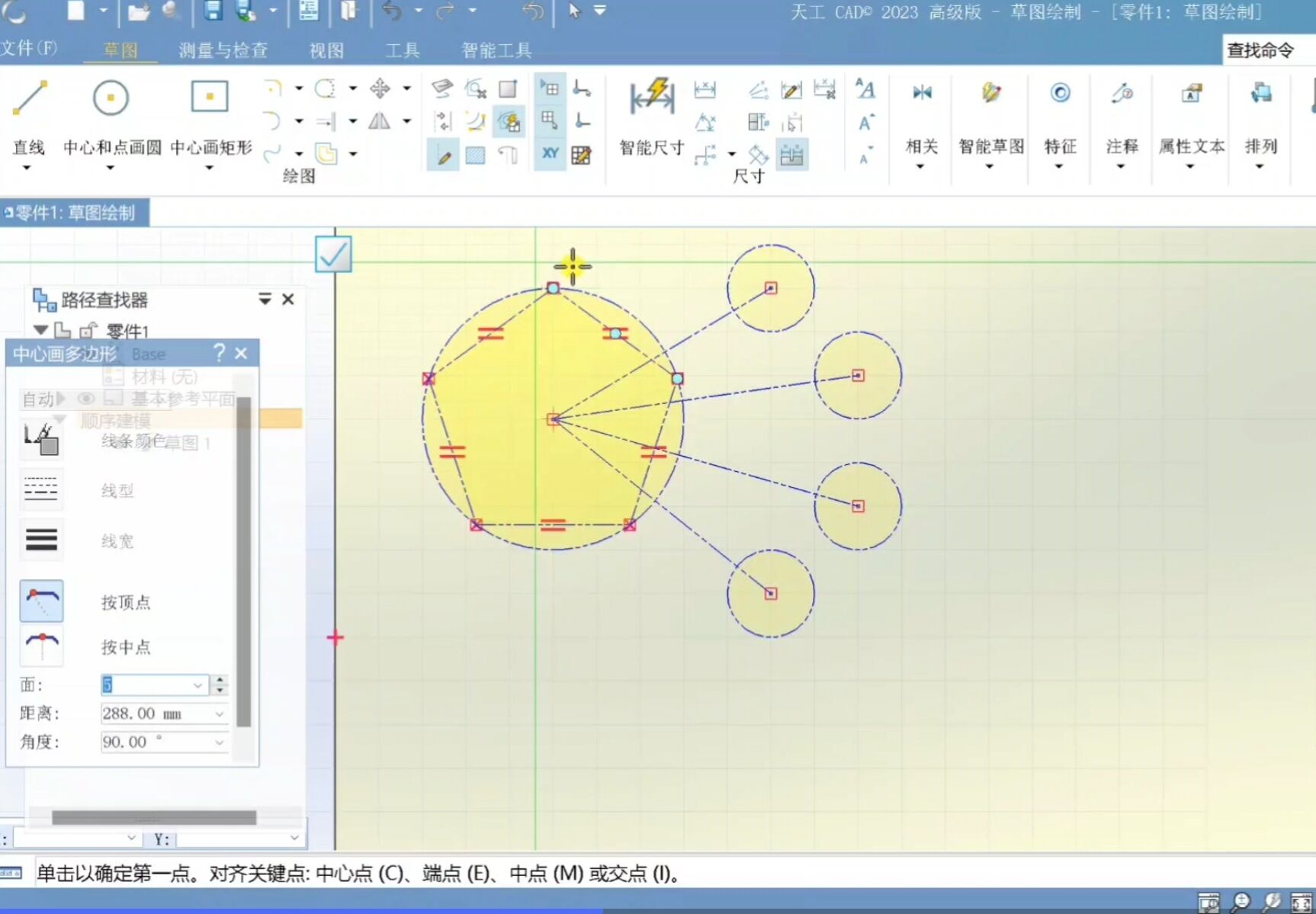The height and width of the screenshot is (914, 1316).
Task: Open the angle (角度) value dropdown
Action: (219, 742)
